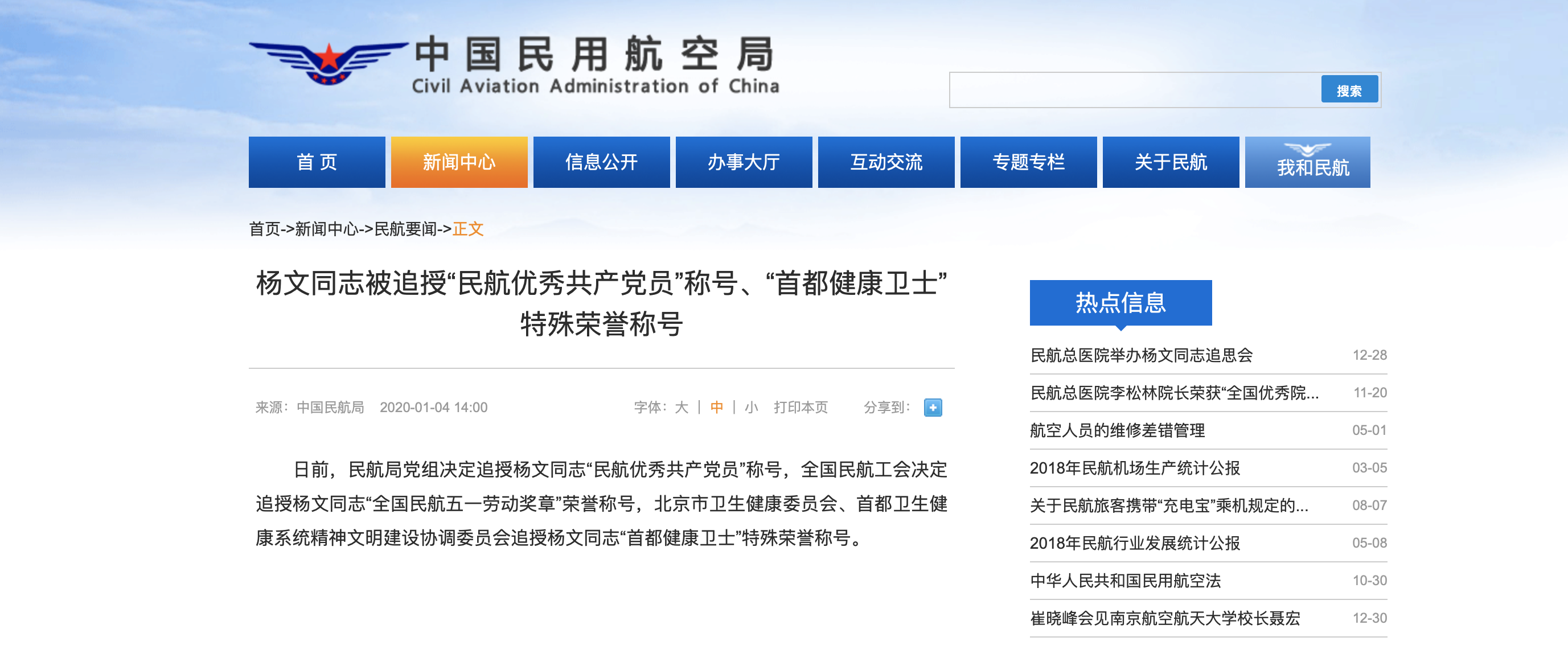Open the 信息公开 navigation tab
The width and height of the screenshot is (1568, 666).
click(601, 162)
